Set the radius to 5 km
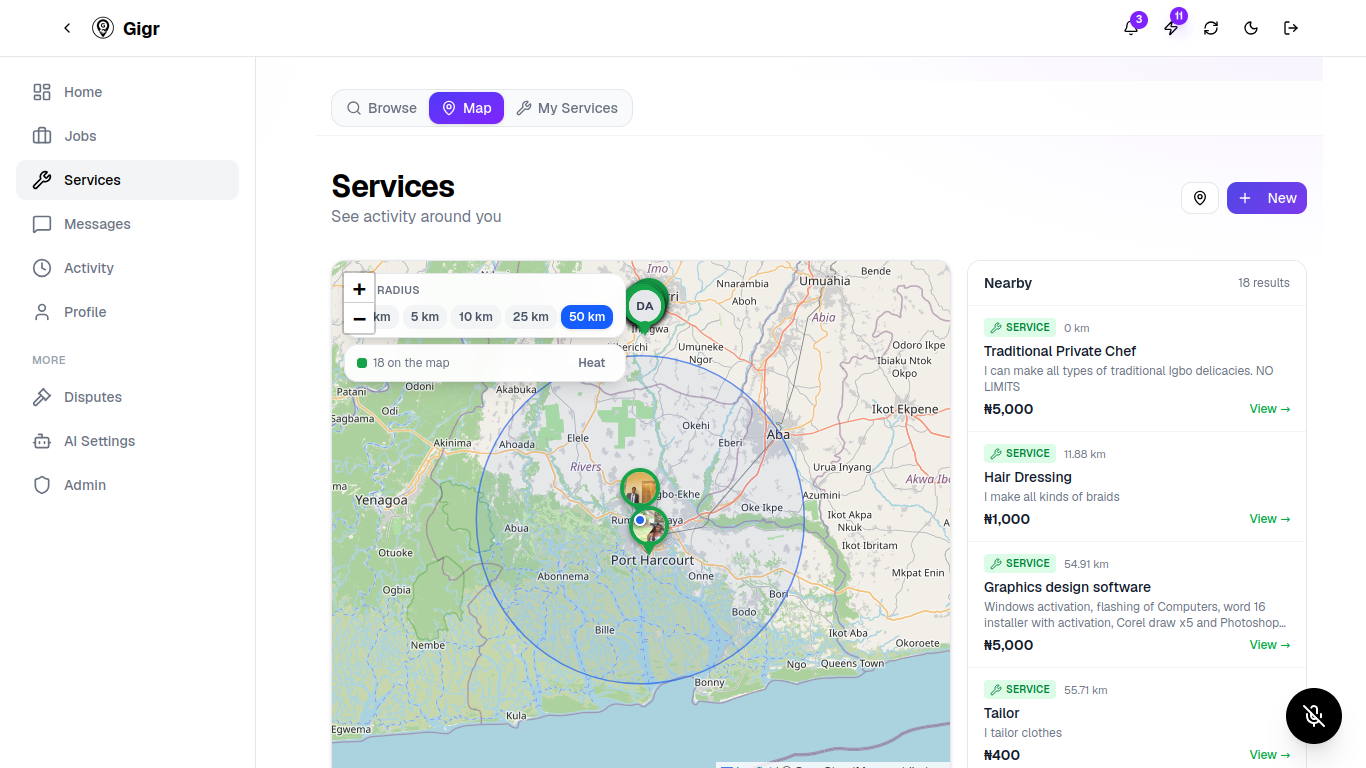This screenshot has width=1366, height=768. pyautogui.click(x=425, y=317)
